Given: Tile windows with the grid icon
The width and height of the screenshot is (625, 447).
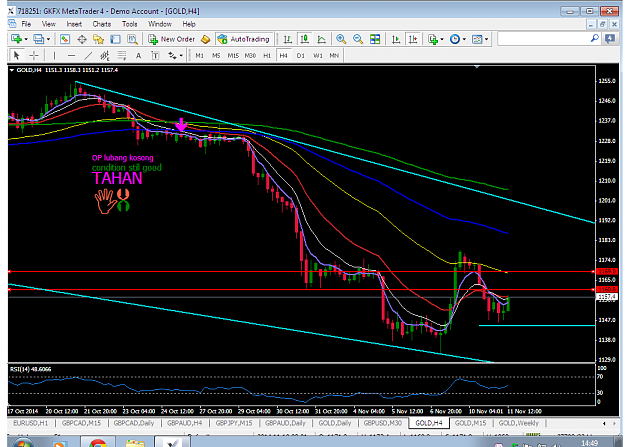Looking at the screenshot, I should coord(375,39).
